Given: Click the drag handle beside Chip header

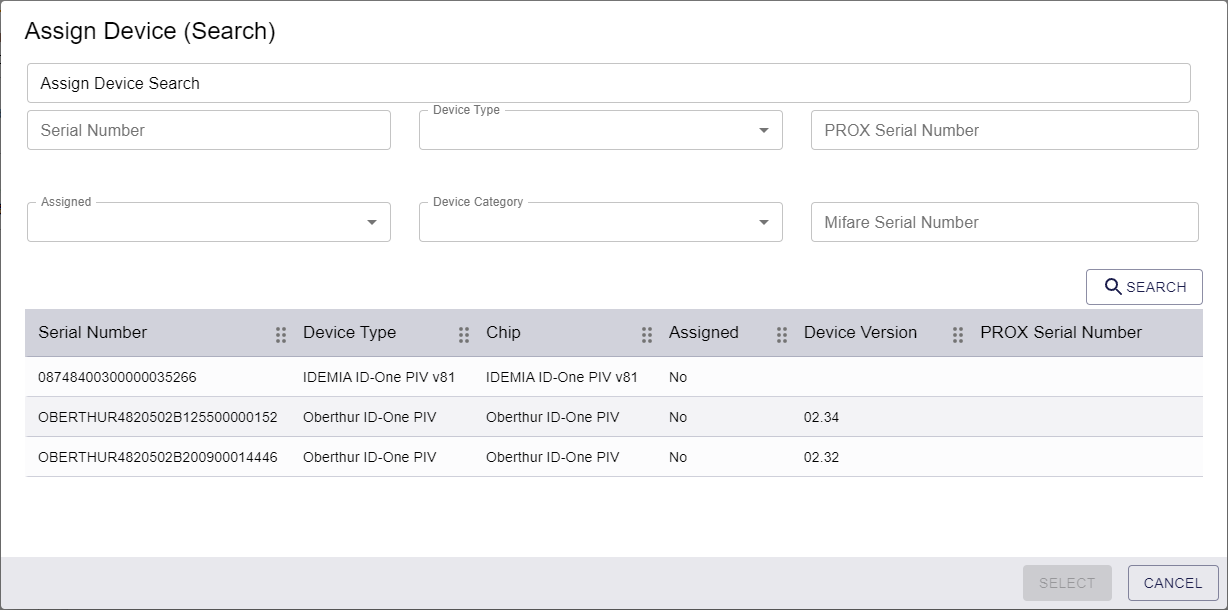Looking at the screenshot, I should pos(646,333).
